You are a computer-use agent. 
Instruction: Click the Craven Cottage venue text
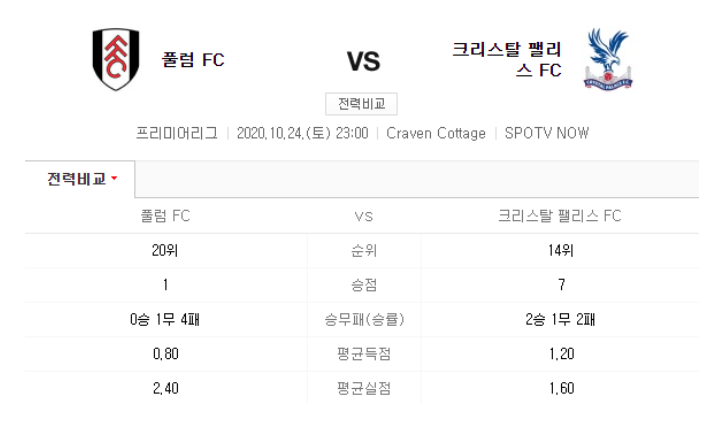point(436,133)
